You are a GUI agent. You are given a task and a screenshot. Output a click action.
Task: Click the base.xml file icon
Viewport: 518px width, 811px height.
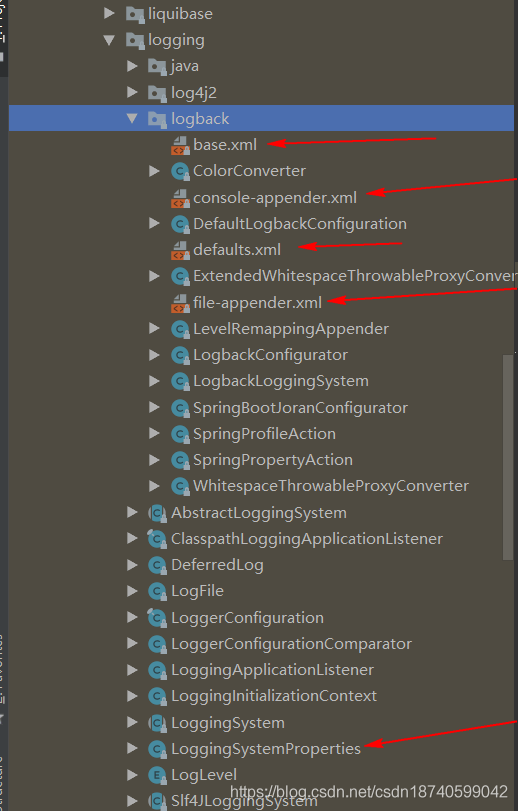[180, 145]
